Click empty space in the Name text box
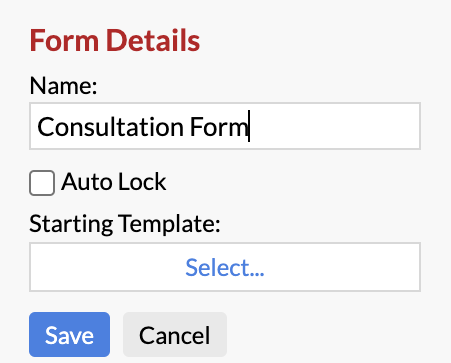The image size is (451, 363). pyautogui.click(x=333, y=126)
